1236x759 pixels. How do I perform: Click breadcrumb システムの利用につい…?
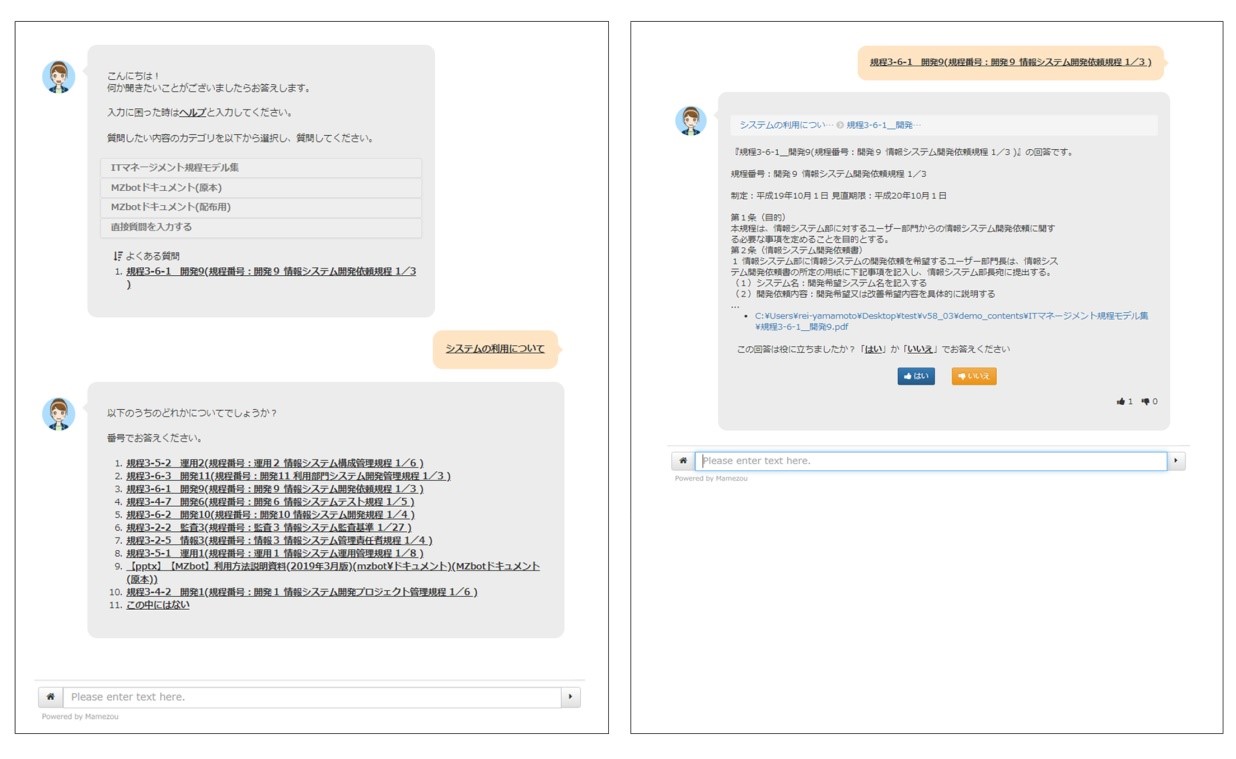point(786,125)
